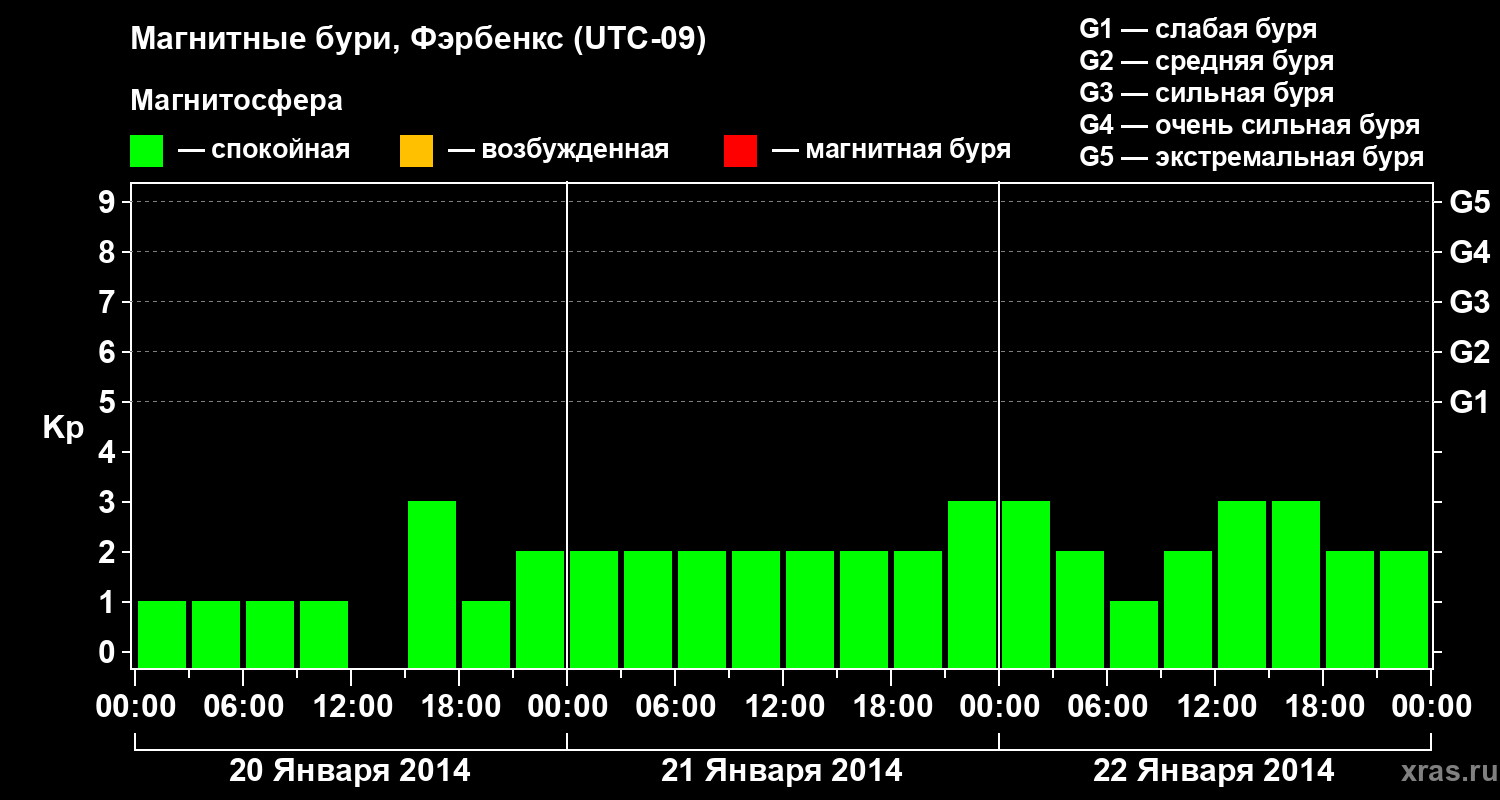Image resolution: width=1500 pixels, height=800 pixels.
Task: Click the last Kp 2 bar on 20 January
Action: 540,609
